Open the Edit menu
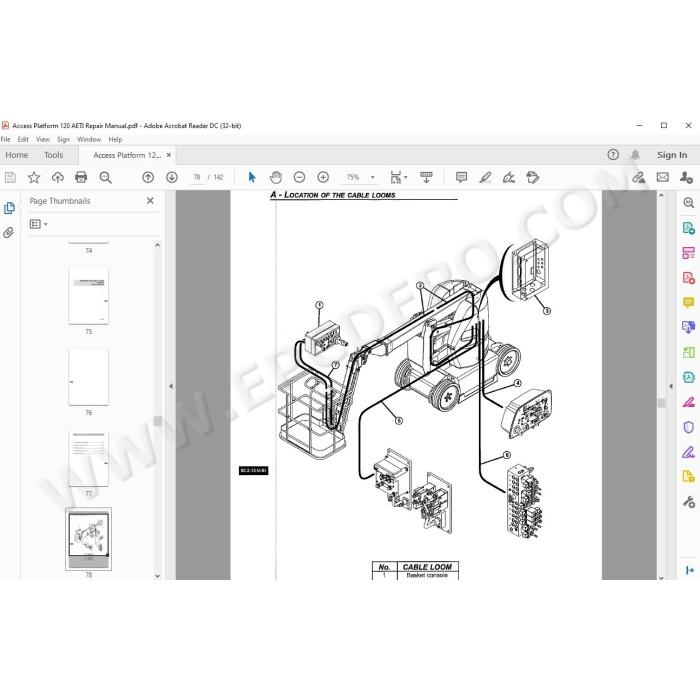This screenshot has height=700, width=700. click(23, 139)
